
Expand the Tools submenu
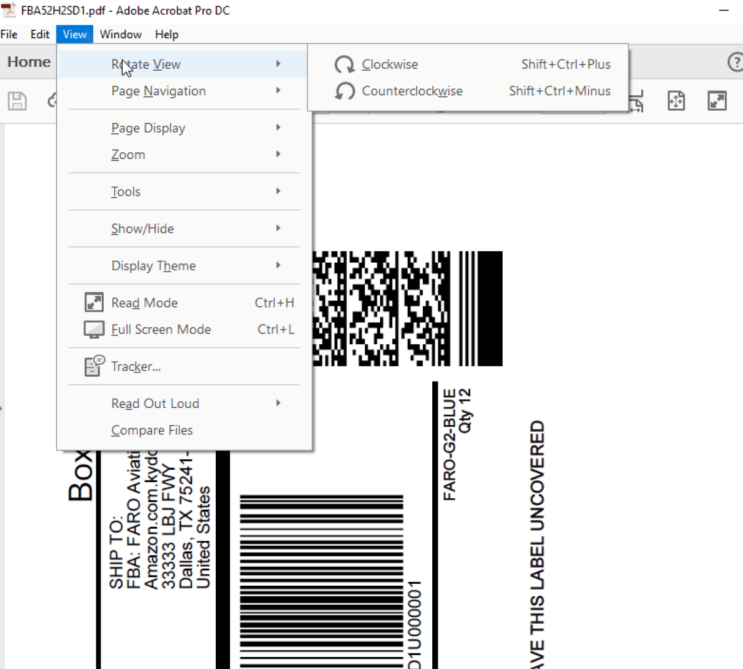point(184,191)
